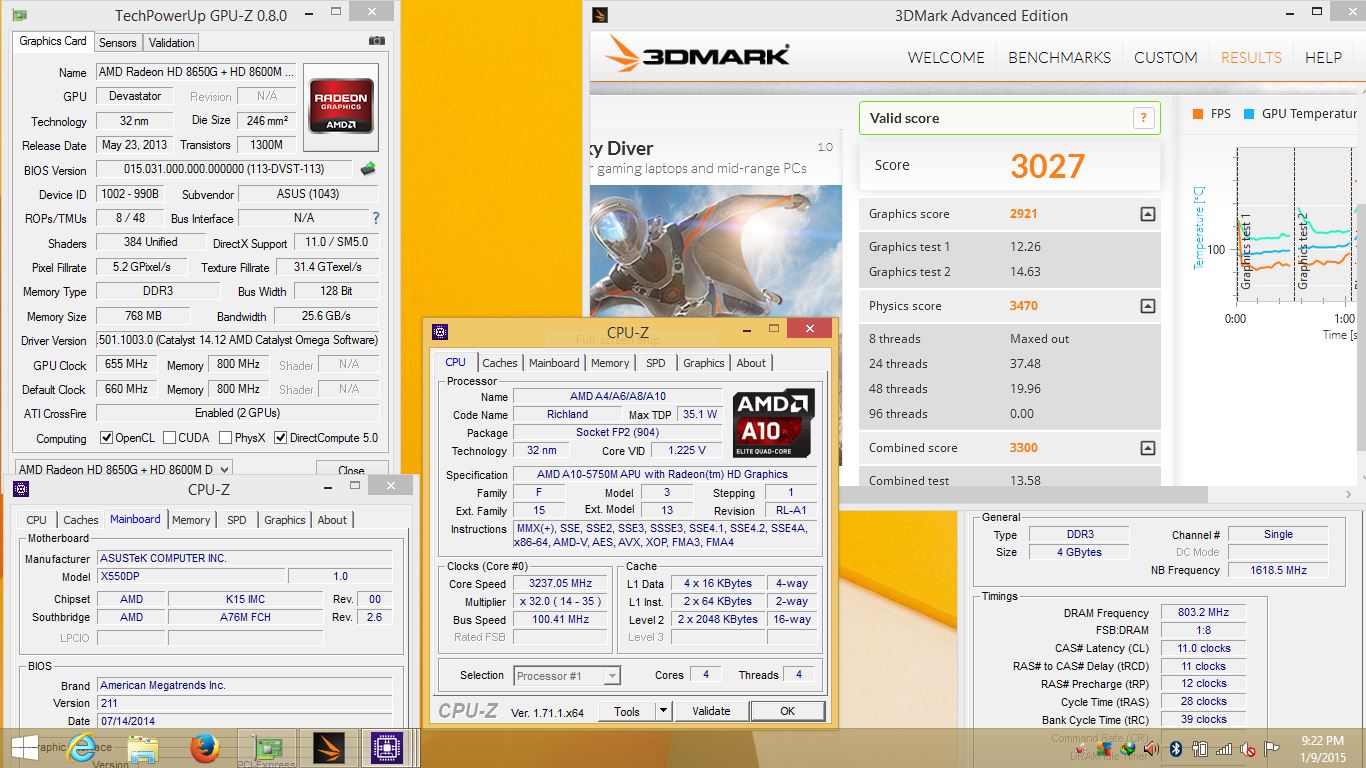Image resolution: width=1366 pixels, height=768 pixels.
Task: Open CUSTOM in the 3DMark menu
Action: click(1166, 57)
